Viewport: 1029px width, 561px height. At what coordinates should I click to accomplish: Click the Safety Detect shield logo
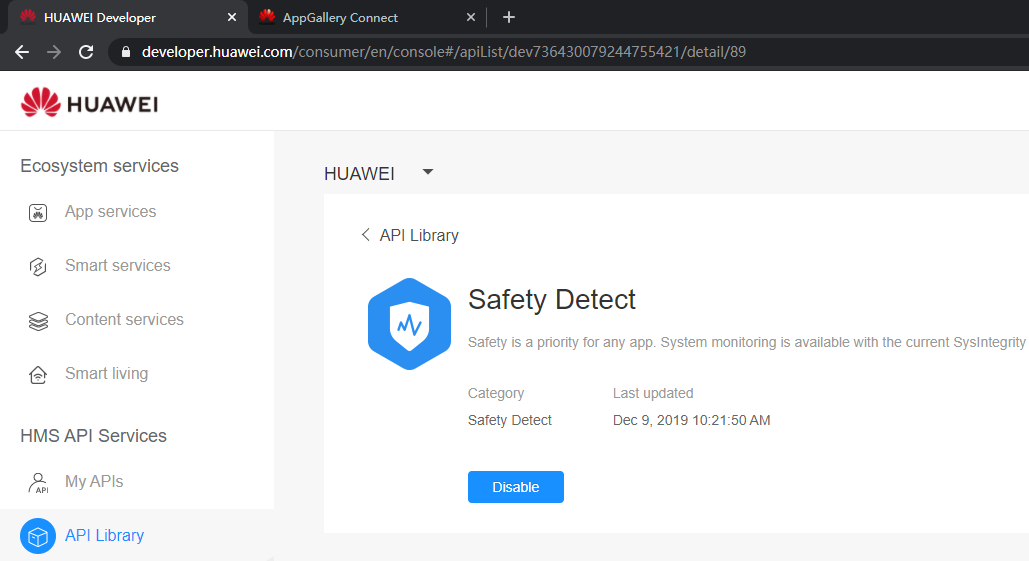click(409, 324)
